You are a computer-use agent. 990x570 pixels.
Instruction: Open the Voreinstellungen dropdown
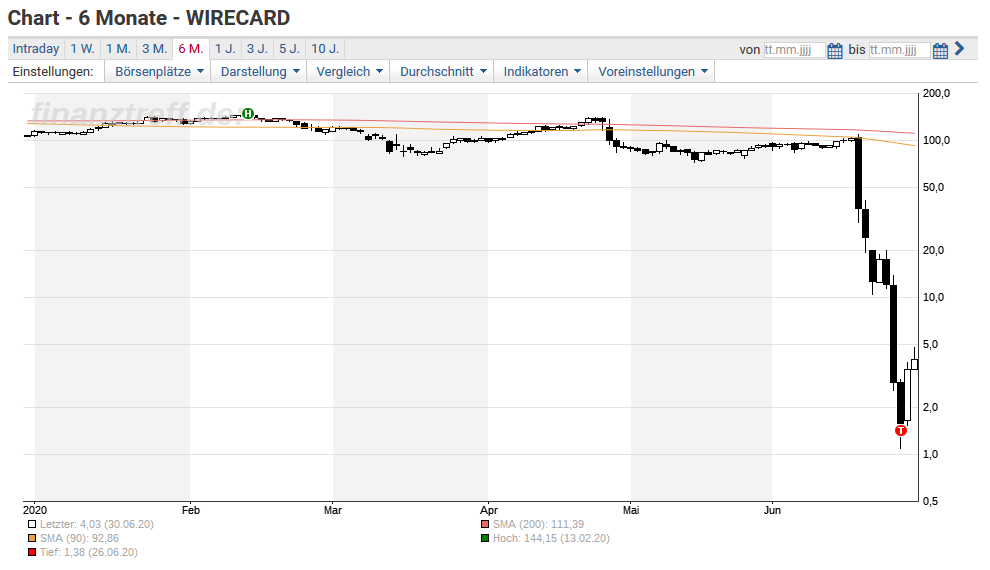point(653,71)
